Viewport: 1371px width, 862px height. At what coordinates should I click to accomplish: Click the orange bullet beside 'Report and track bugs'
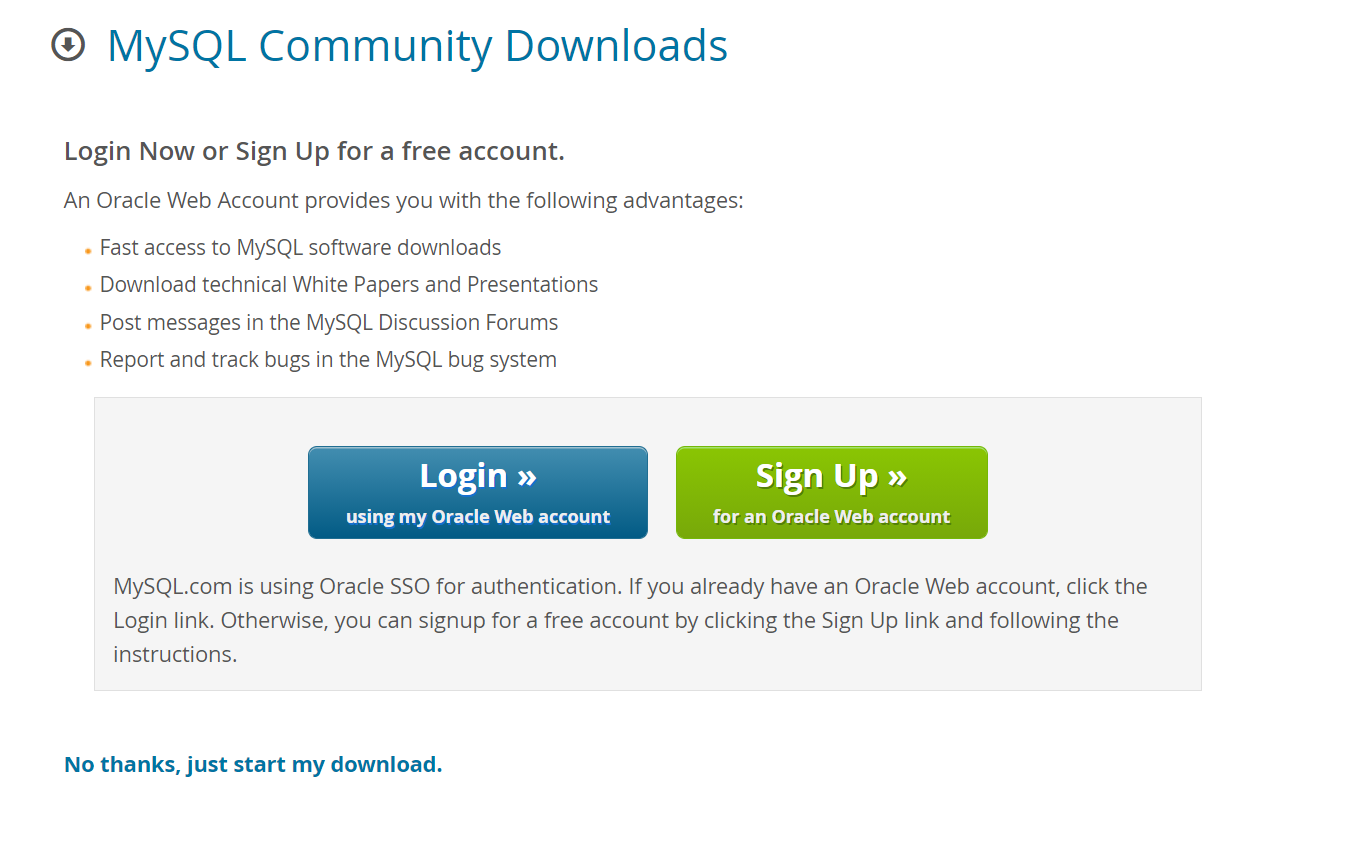[x=88, y=363]
